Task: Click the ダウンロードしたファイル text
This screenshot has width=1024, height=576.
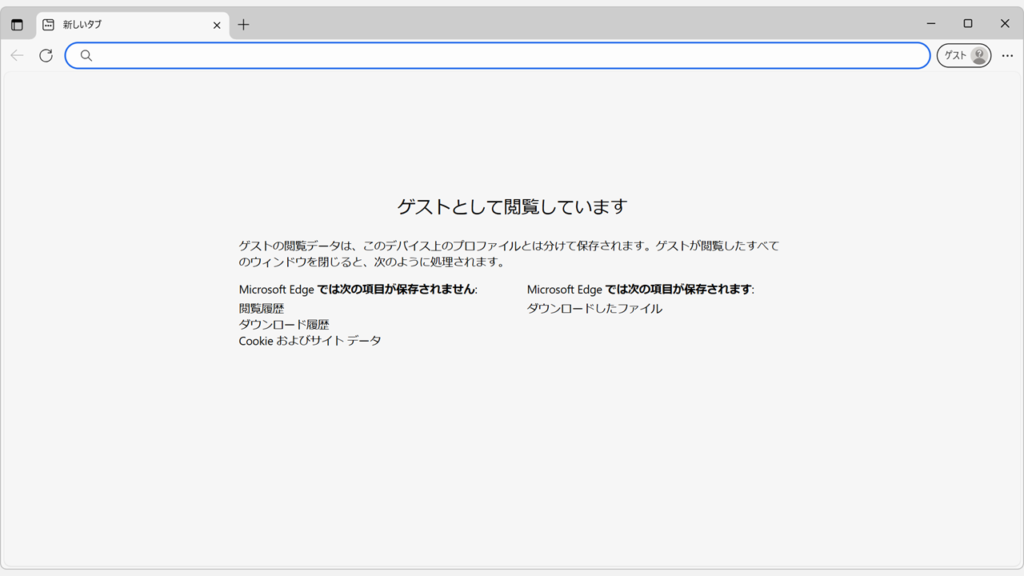Action: tap(596, 308)
